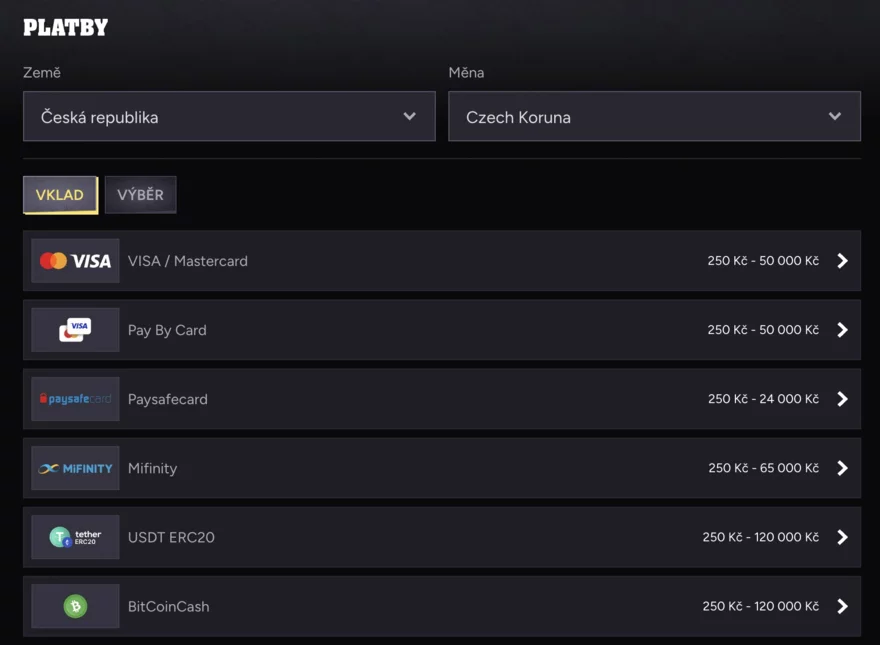The width and height of the screenshot is (880, 645).
Task: Click the Česká republika dropdown chevron
Action: (x=410, y=116)
